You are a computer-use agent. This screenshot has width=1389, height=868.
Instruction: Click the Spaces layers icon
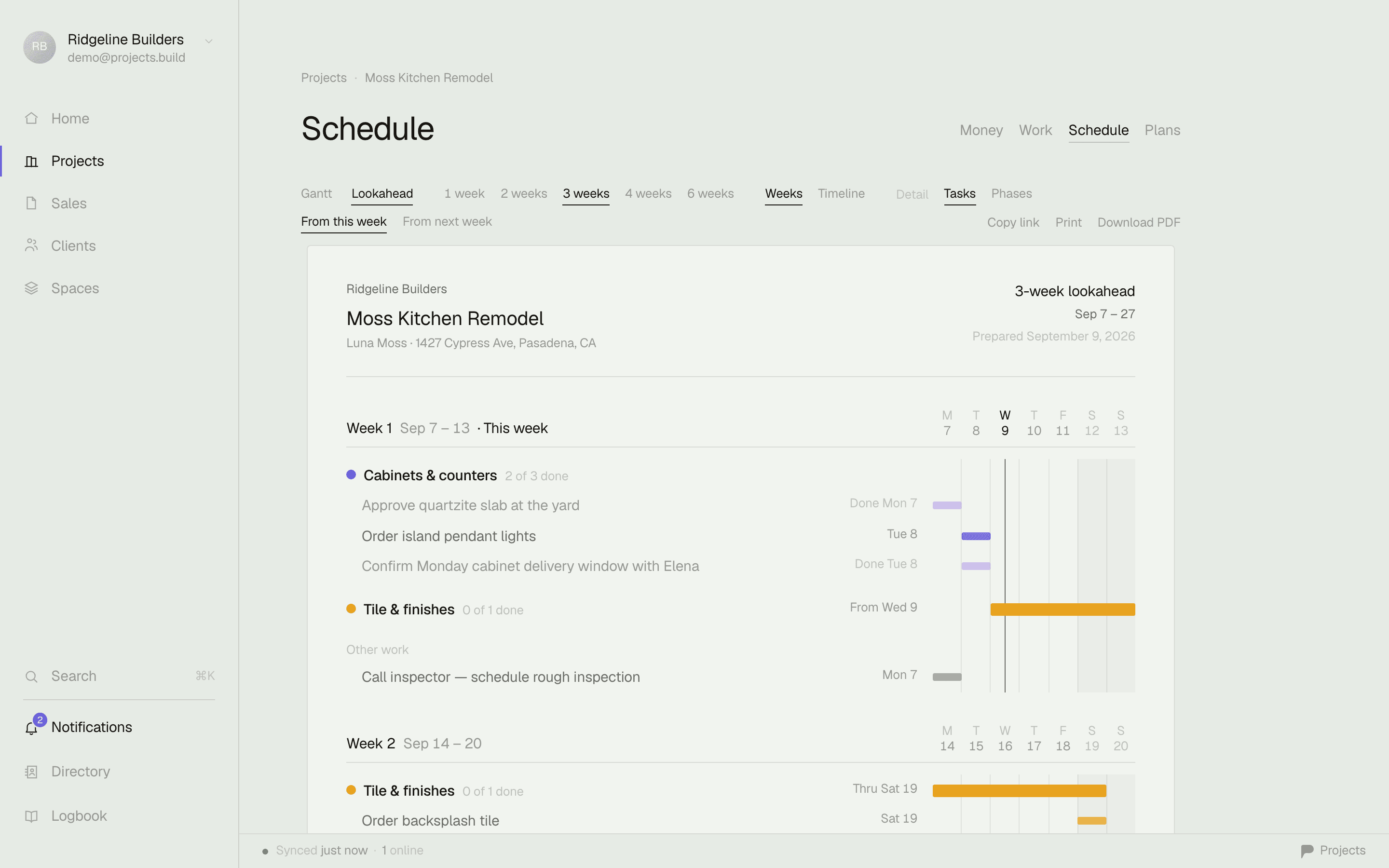(31, 288)
